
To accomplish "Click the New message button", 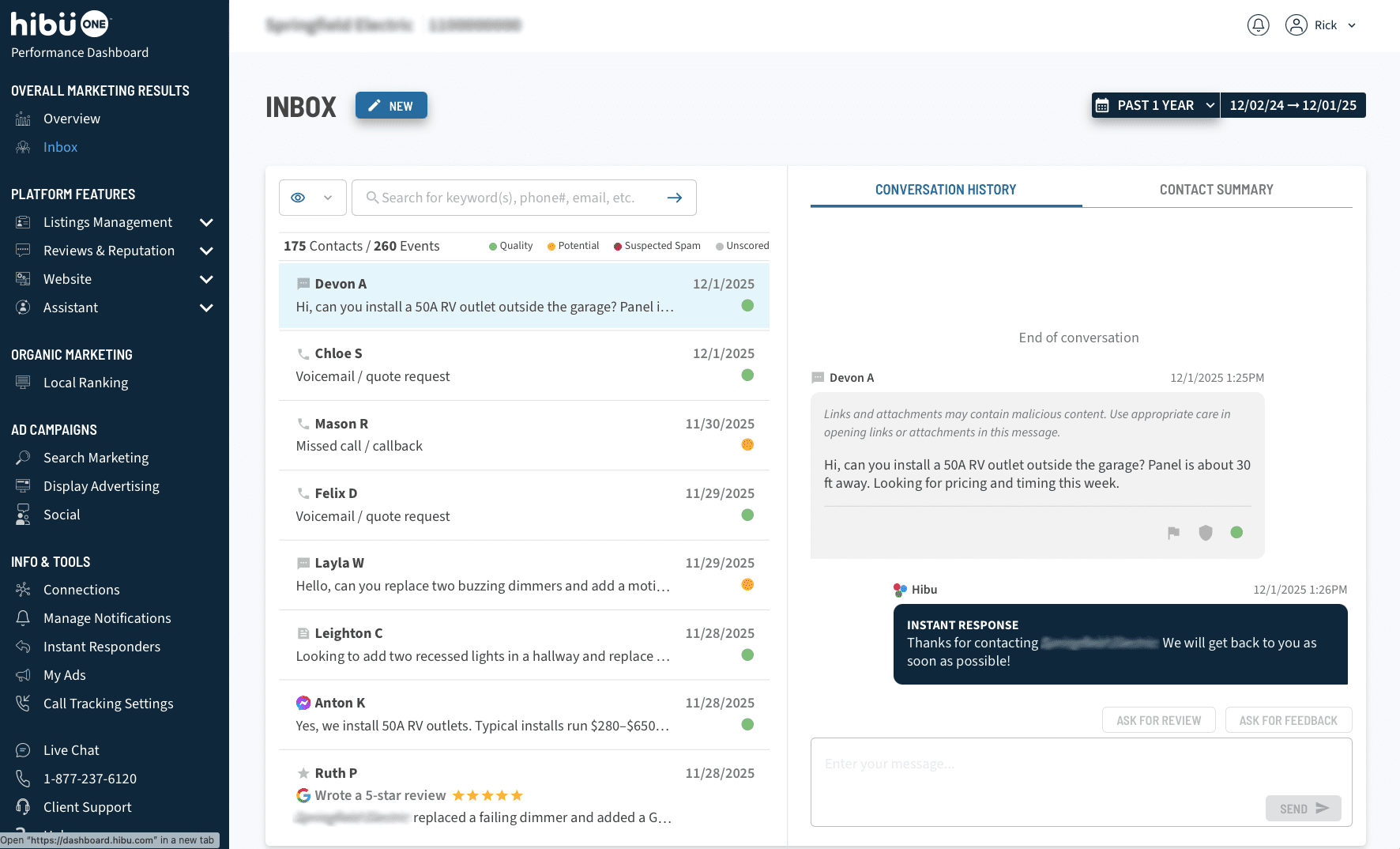I will tap(391, 106).
